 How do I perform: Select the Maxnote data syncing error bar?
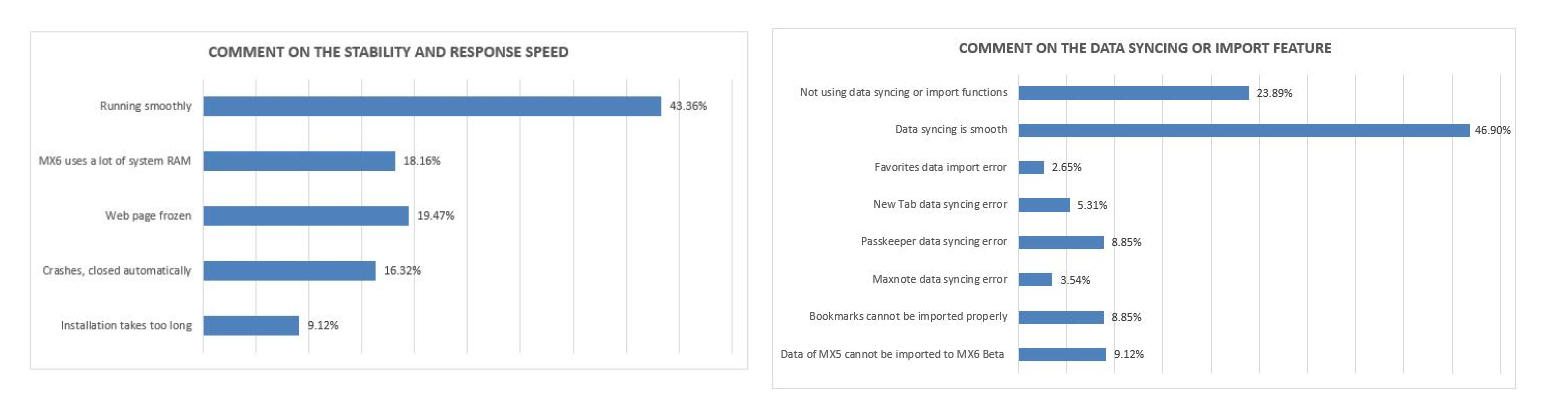pos(1035,280)
